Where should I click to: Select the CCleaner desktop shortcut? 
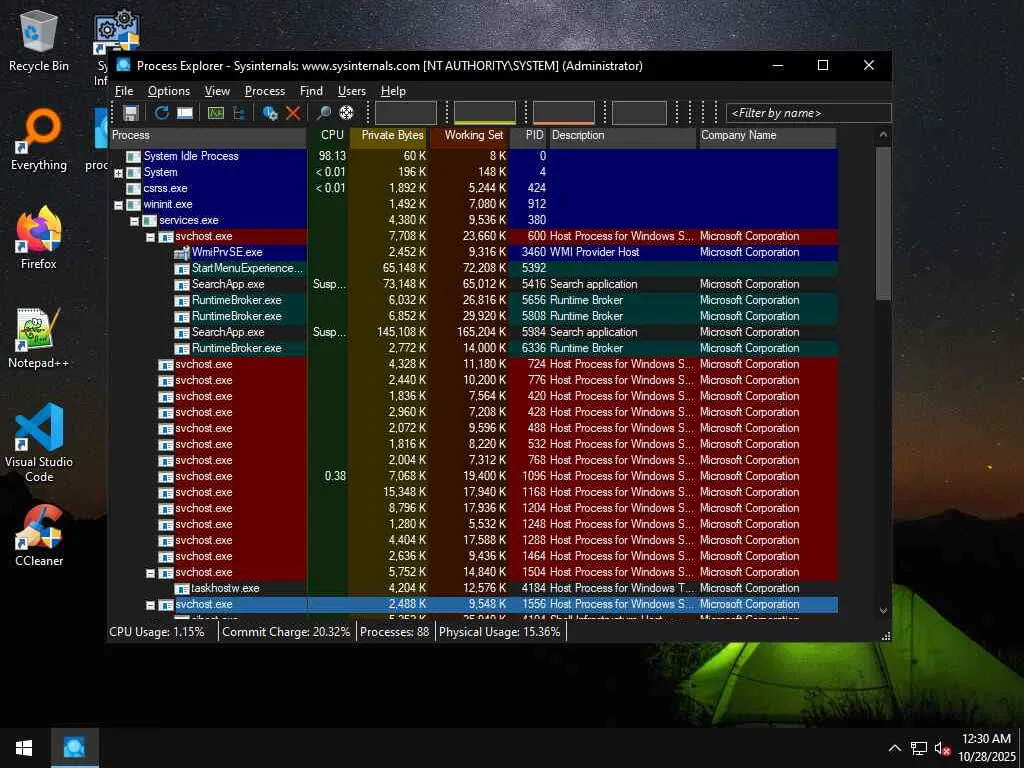(39, 536)
